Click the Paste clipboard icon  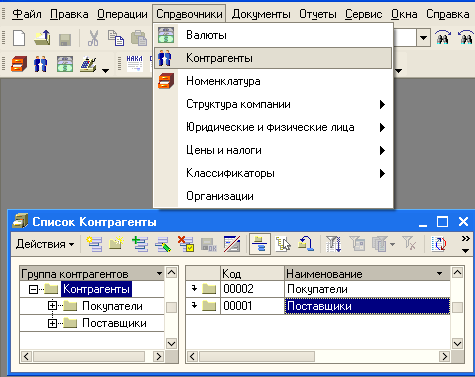[139, 38]
